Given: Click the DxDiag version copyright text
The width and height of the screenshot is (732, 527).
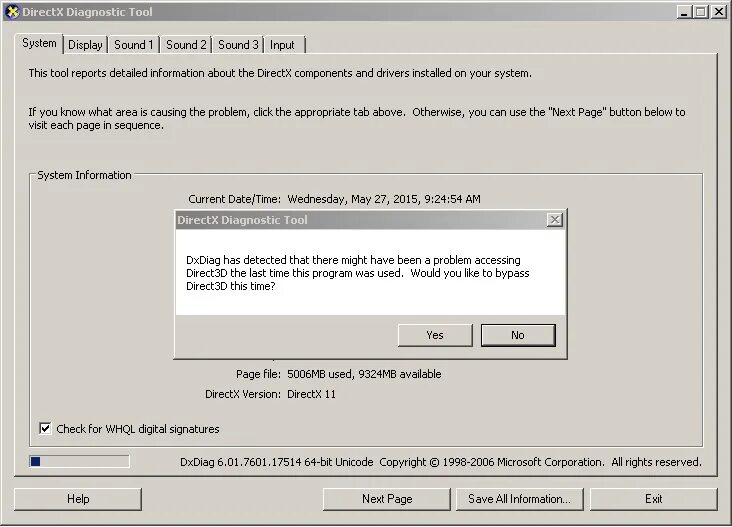Looking at the screenshot, I should point(441,462).
